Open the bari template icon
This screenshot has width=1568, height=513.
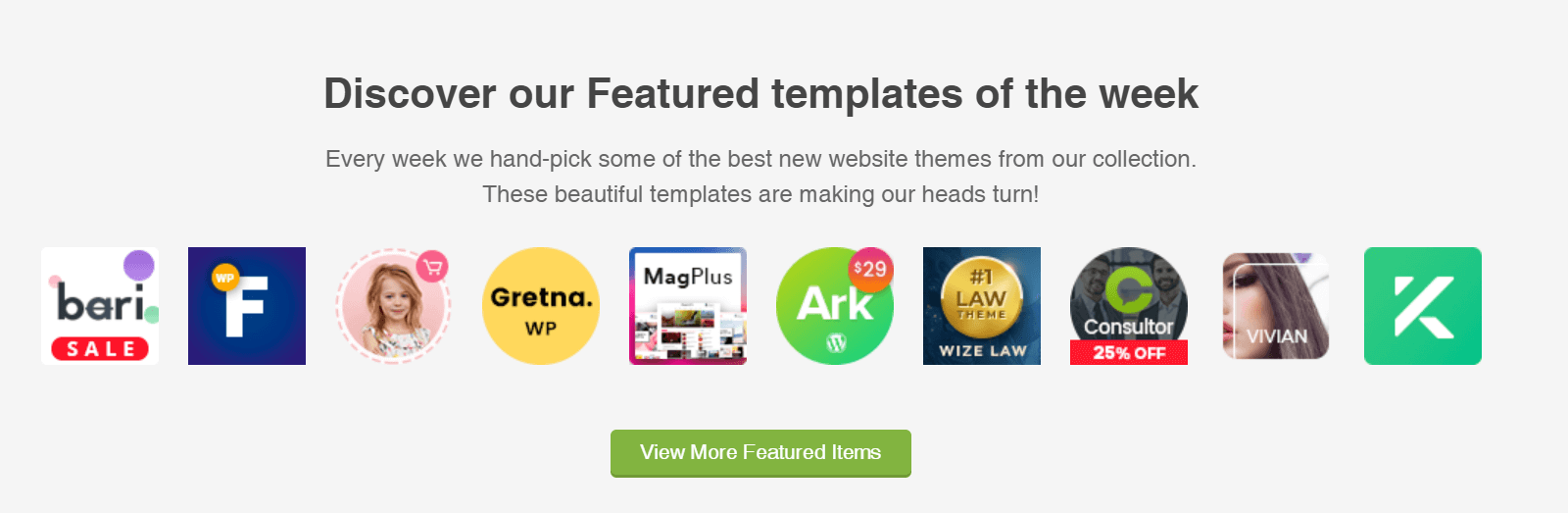(100, 306)
